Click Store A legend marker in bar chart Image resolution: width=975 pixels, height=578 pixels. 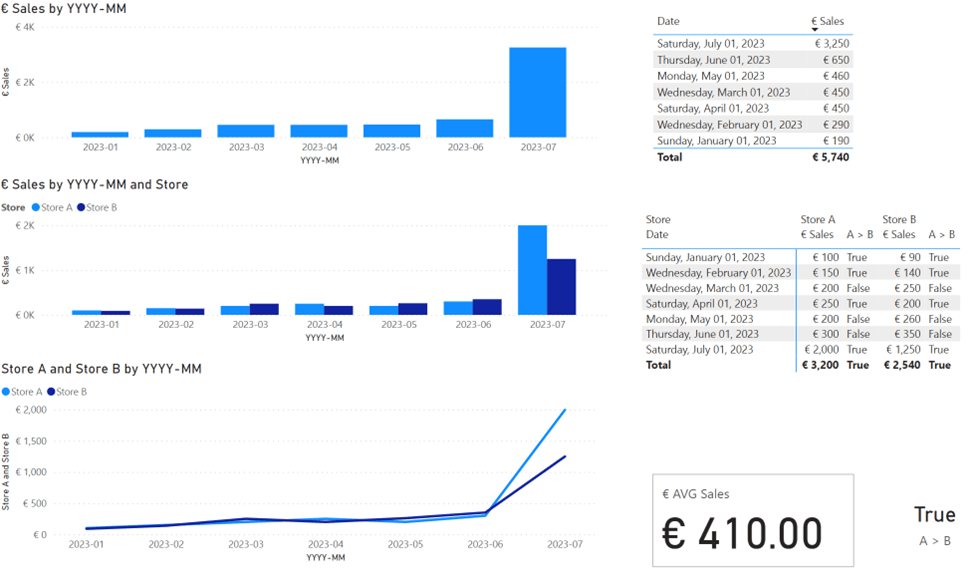coord(36,208)
